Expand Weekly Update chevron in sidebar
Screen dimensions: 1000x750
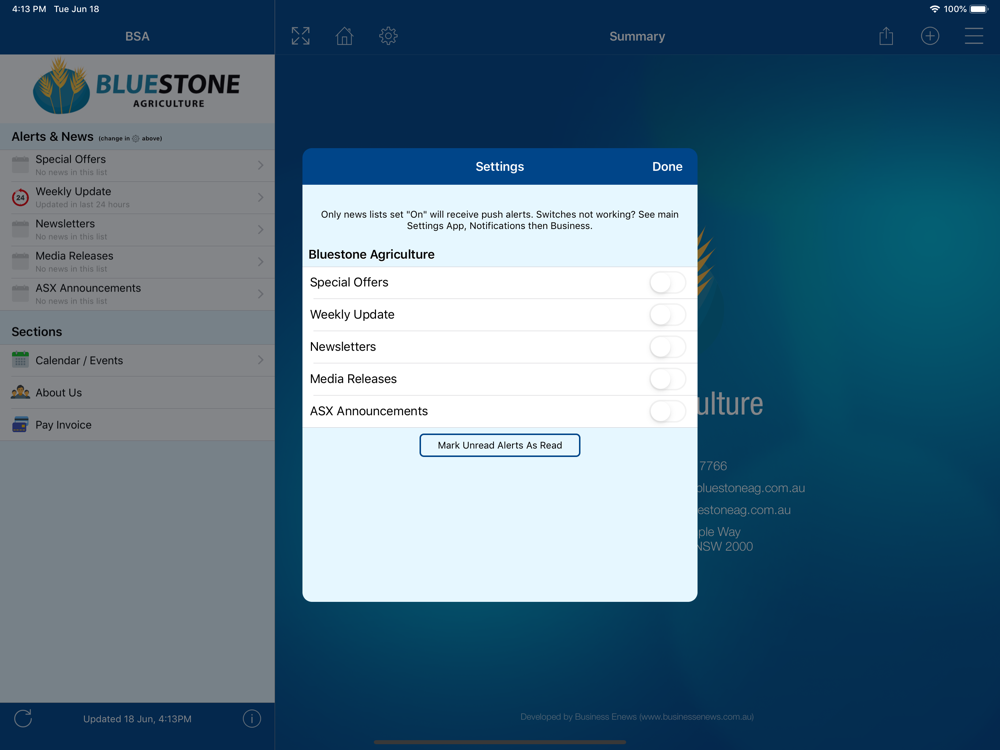click(260, 197)
